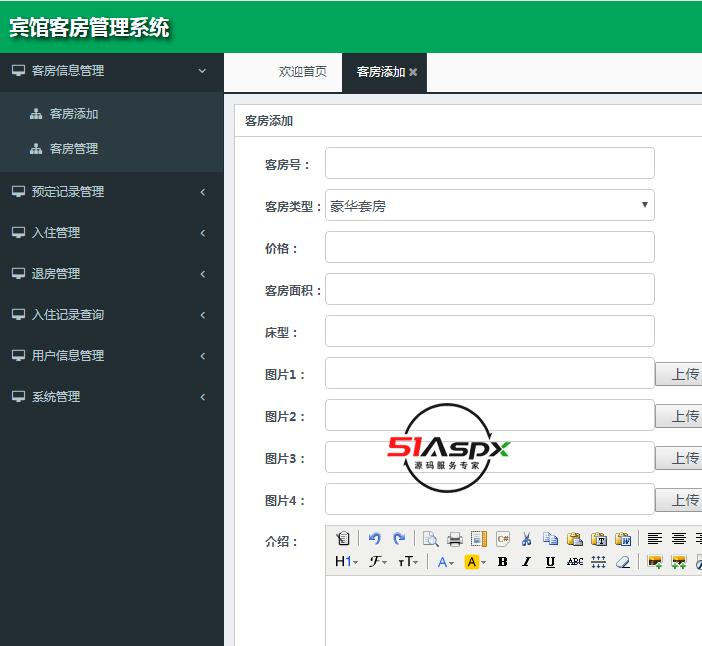Open the text color A dropdown

445,562
